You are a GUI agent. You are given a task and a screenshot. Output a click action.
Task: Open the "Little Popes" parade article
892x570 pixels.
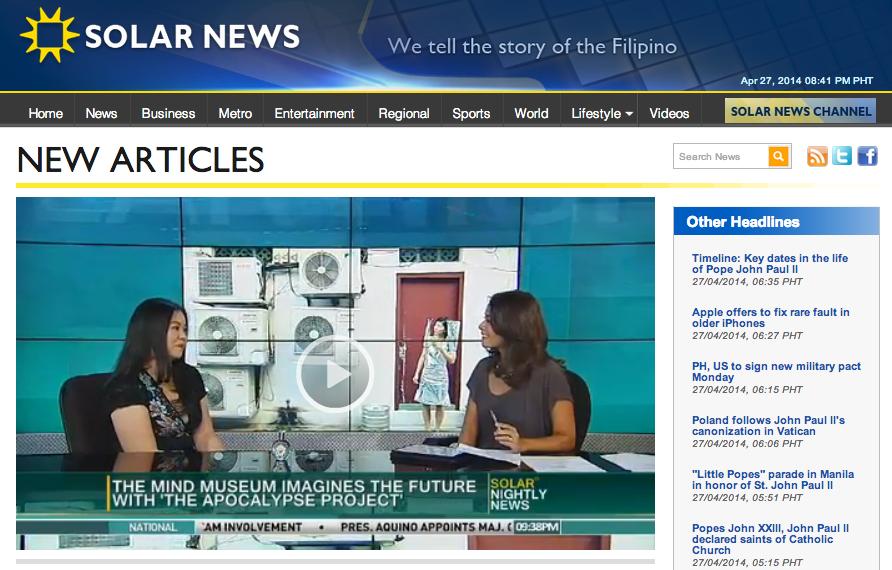[x=772, y=480]
